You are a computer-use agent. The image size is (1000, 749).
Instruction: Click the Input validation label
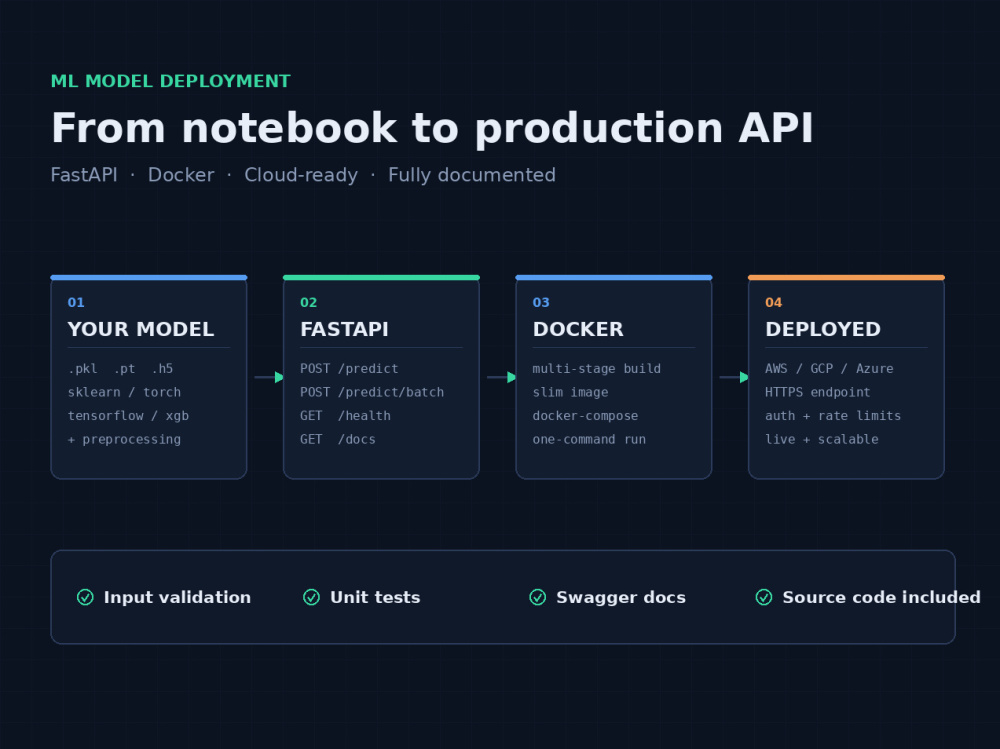tap(177, 597)
